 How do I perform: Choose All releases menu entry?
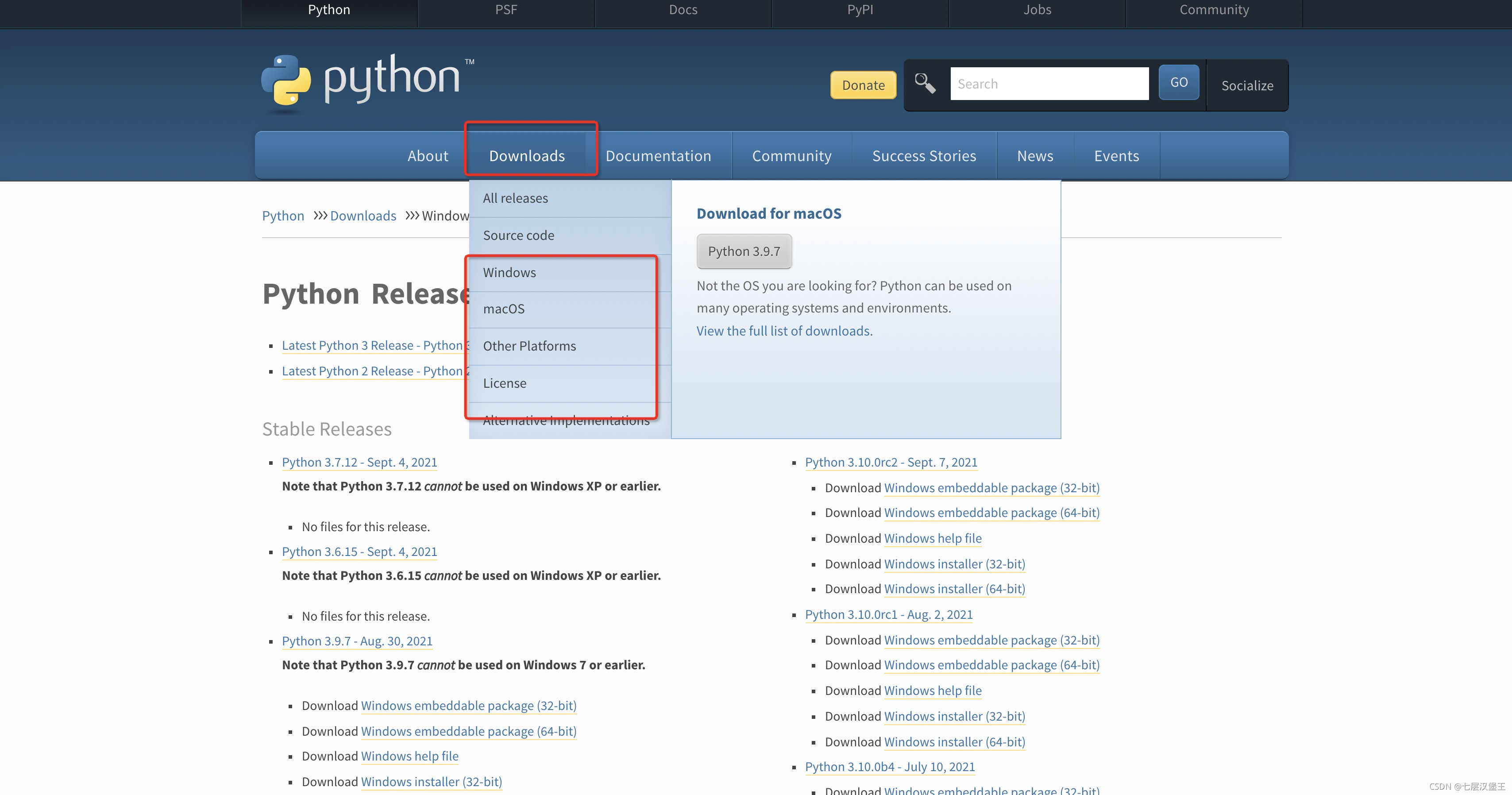515,198
